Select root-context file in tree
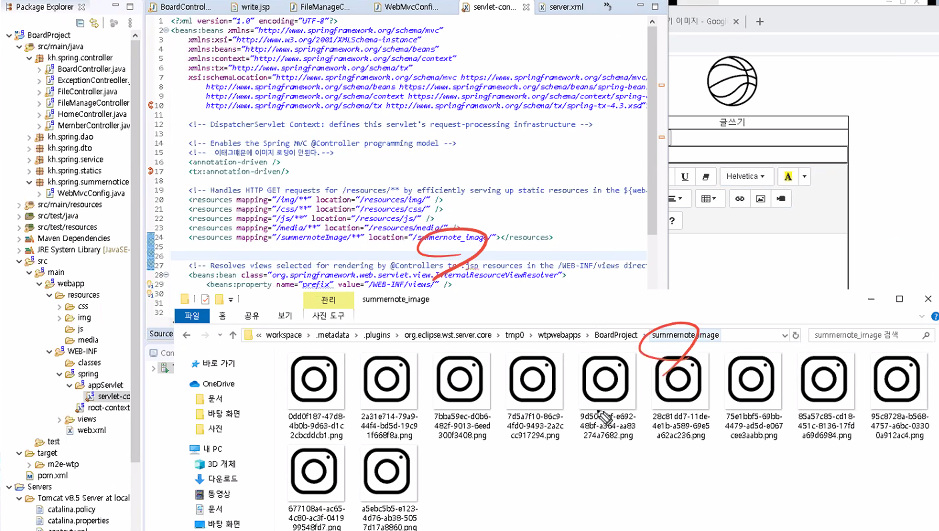This screenshot has height=531, width=939. [108, 408]
